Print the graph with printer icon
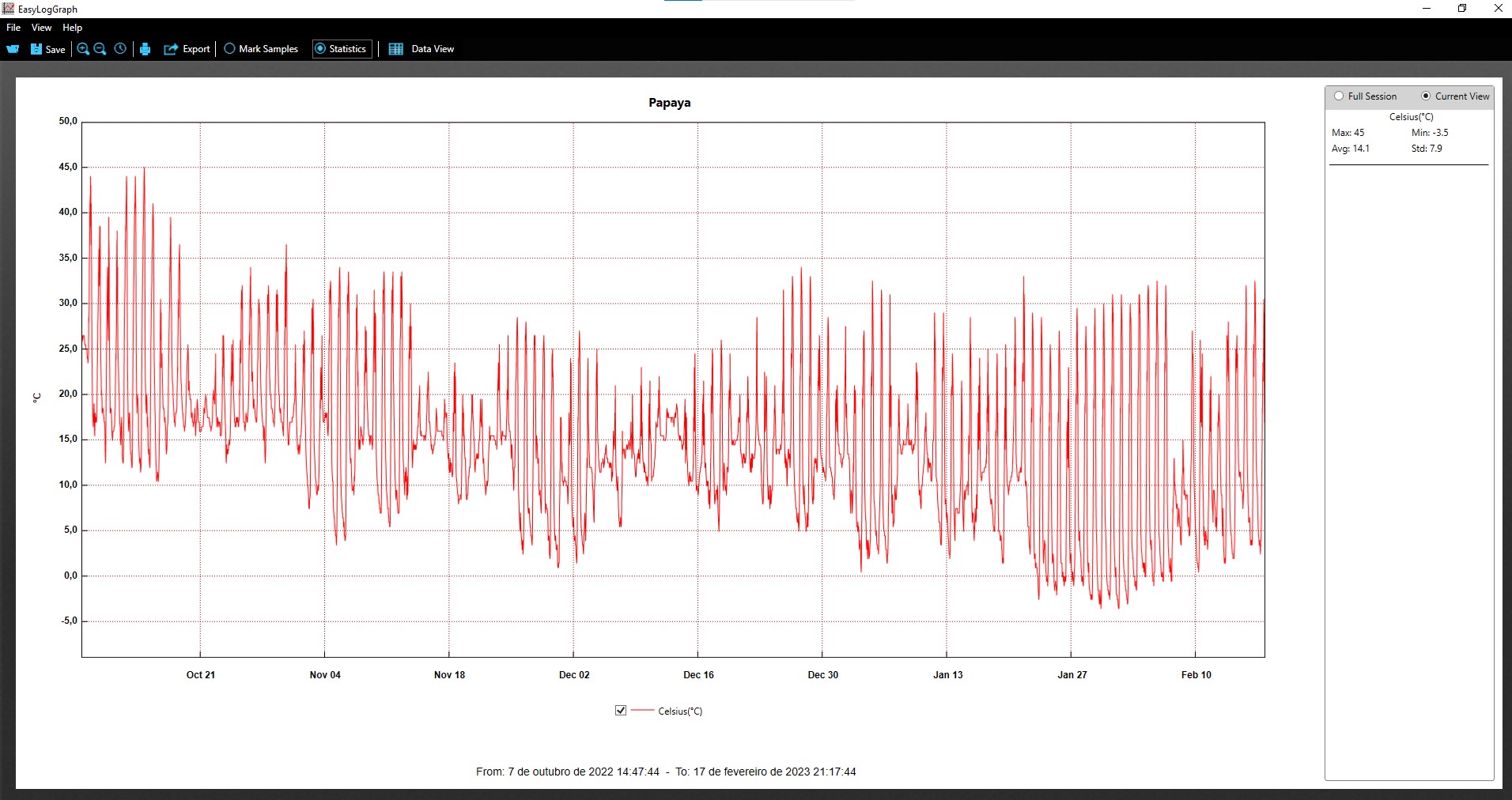Image resolution: width=1512 pixels, height=800 pixels. pyautogui.click(x=145, y=49)
